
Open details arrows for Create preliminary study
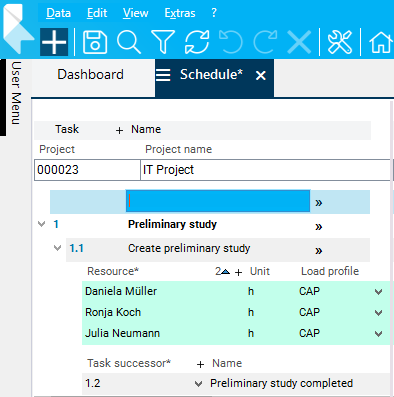319,251
